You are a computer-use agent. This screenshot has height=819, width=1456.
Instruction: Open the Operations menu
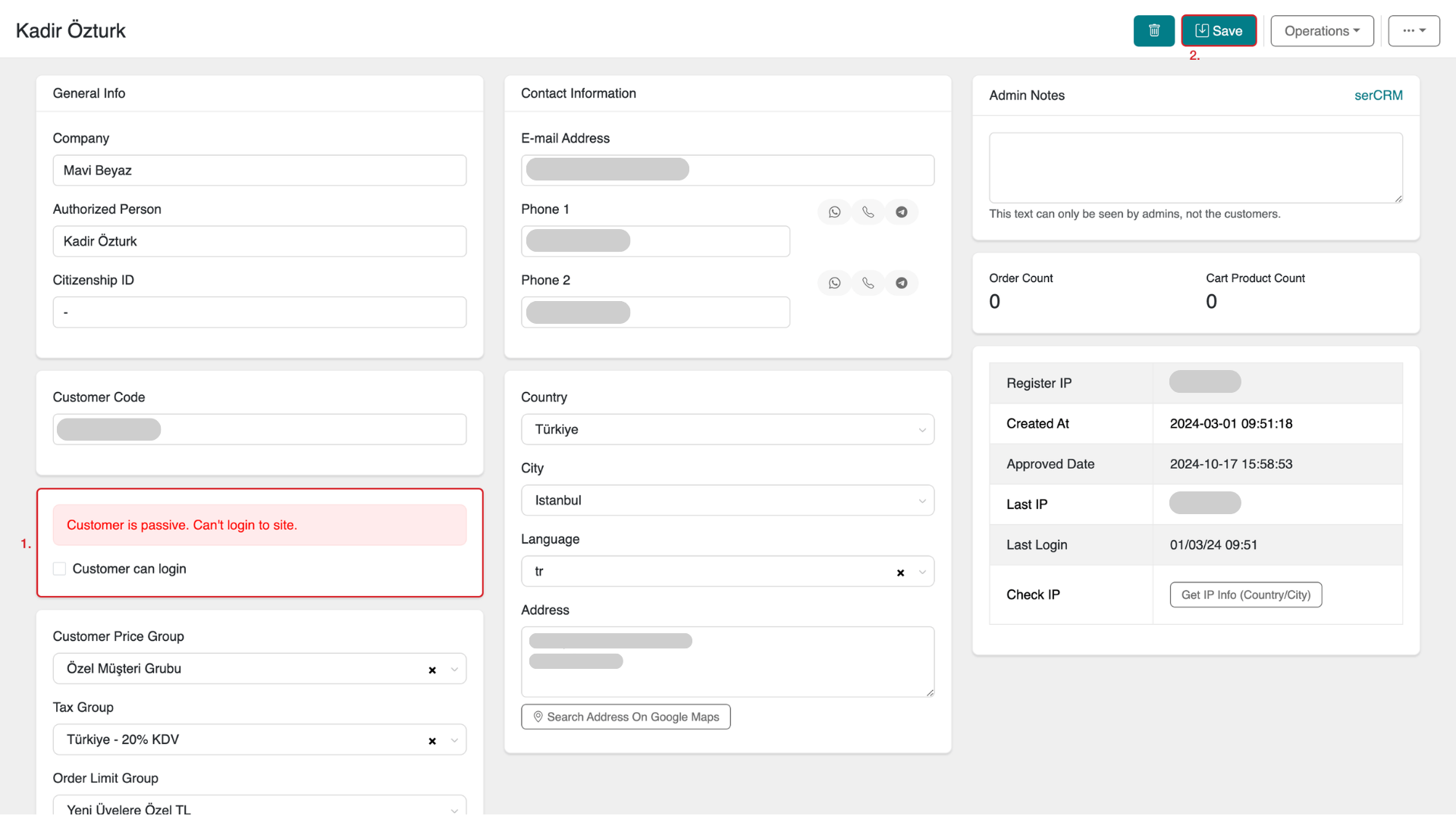(x=1322, y=31)
